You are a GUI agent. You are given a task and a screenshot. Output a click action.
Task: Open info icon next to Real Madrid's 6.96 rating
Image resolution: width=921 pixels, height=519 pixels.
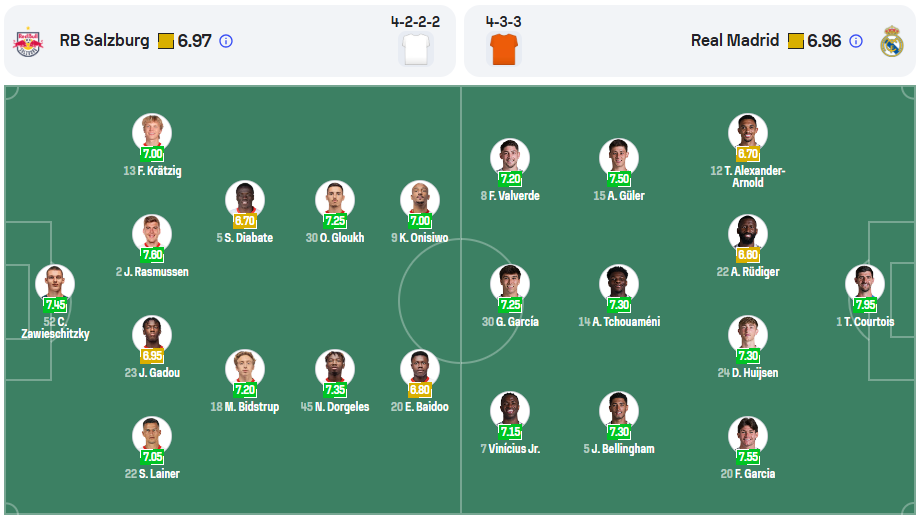pyautogui.click(x=856, y=41)
